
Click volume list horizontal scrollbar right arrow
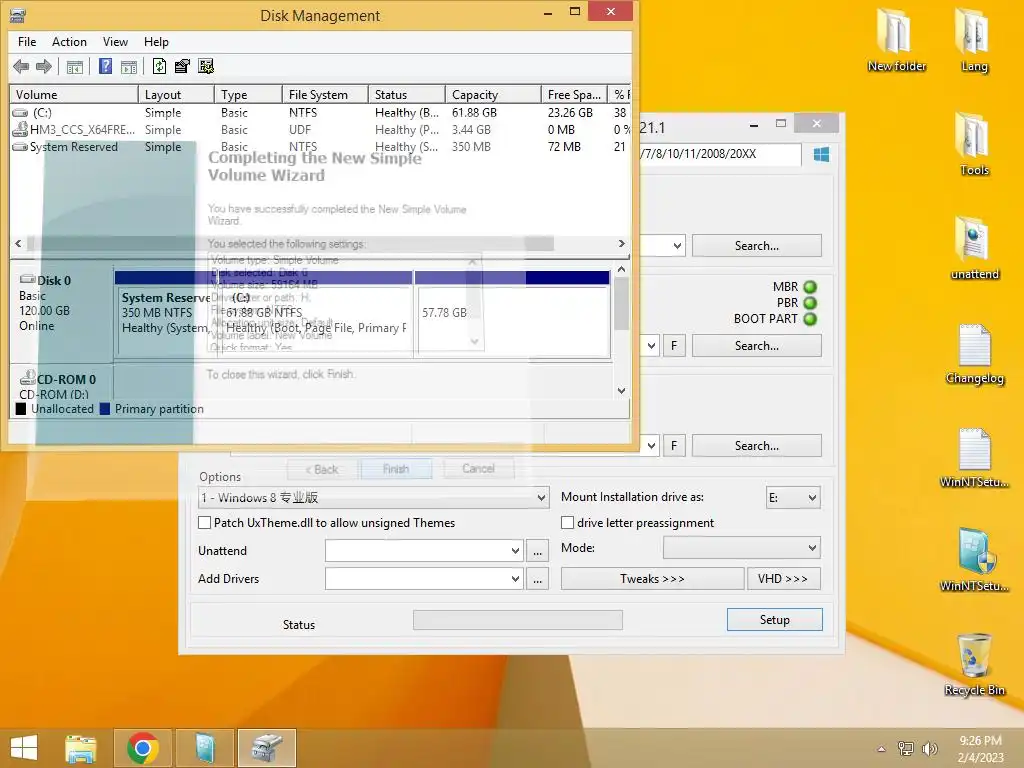[x=621, y=244]
